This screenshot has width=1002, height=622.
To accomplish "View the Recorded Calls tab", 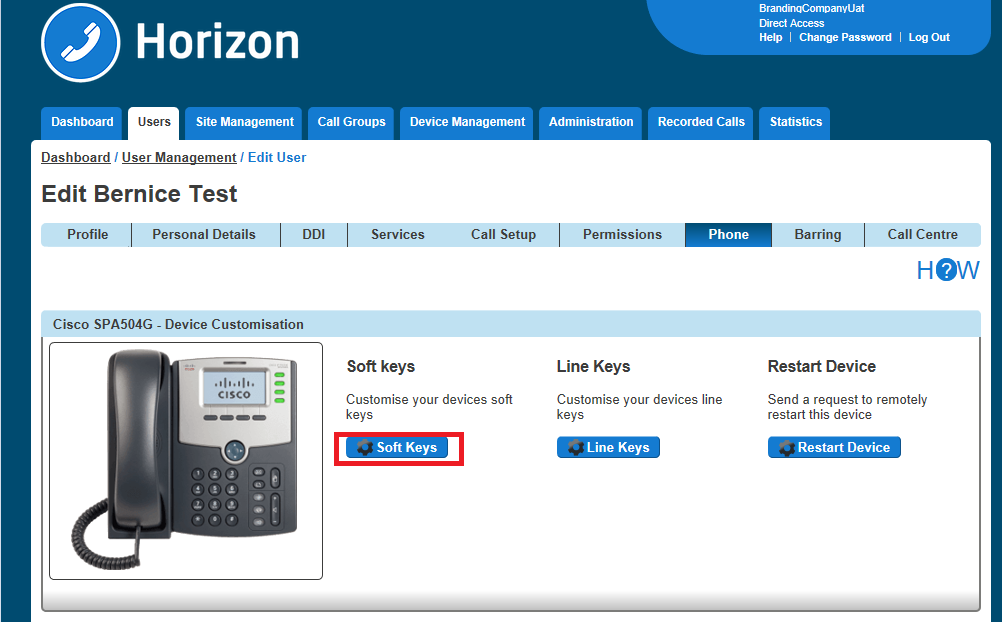I will coord(701,123).
